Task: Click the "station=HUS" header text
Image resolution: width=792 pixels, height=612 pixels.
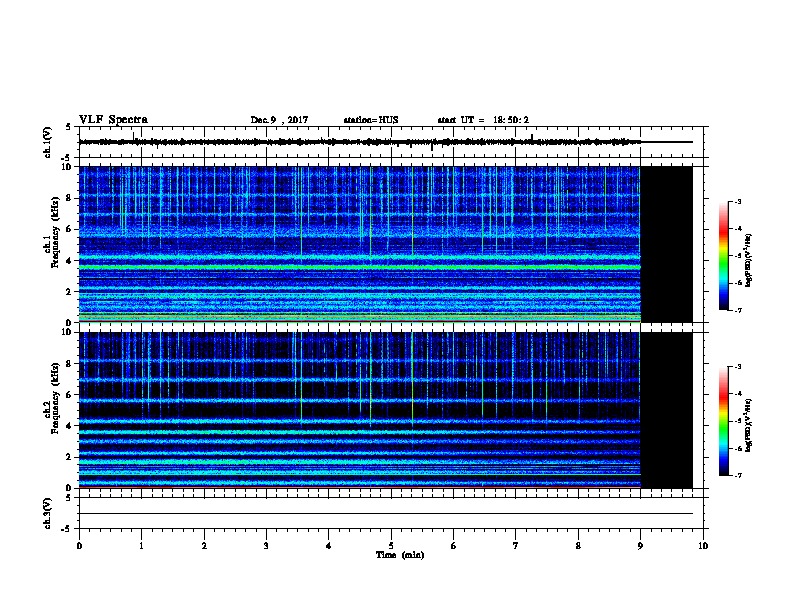Action: (371, 120)
